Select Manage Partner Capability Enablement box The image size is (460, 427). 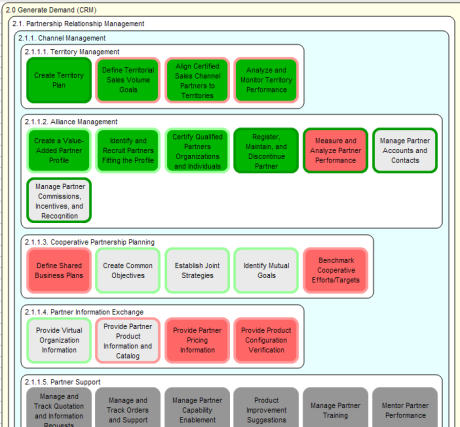point(197,407)
